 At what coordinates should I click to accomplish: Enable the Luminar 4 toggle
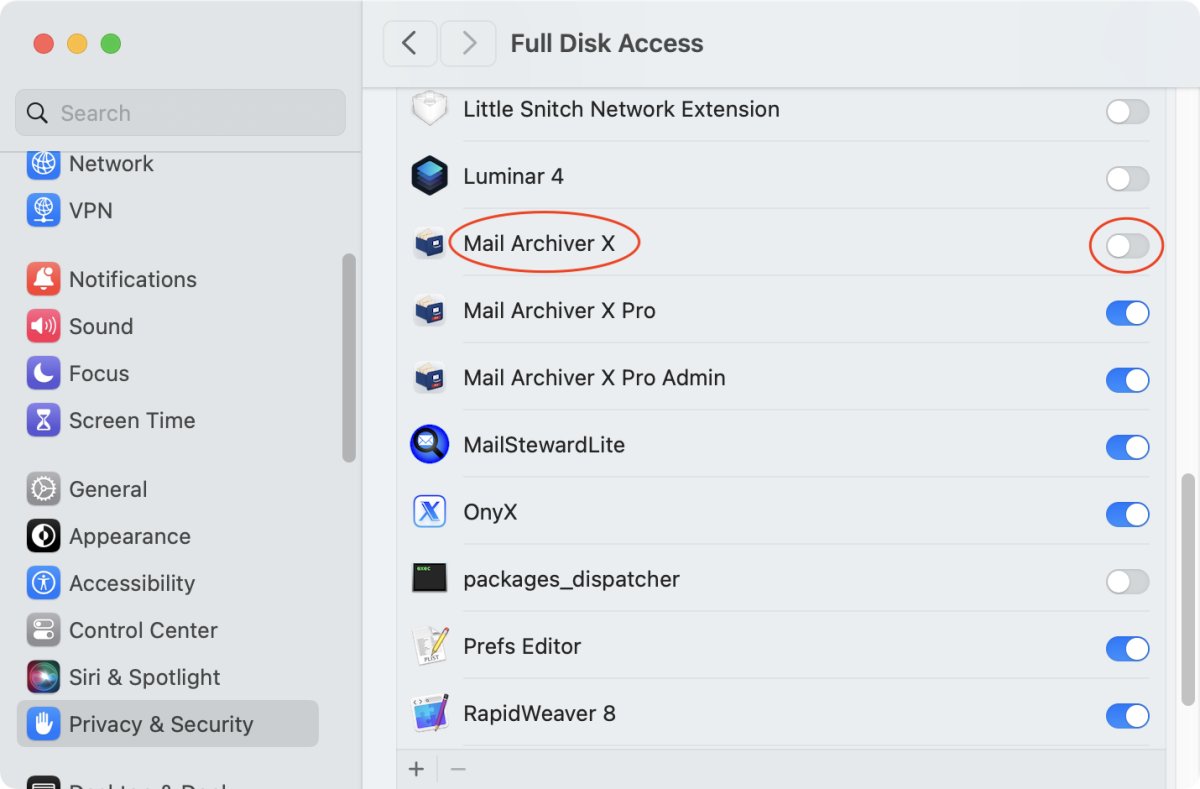point(1127,179)
